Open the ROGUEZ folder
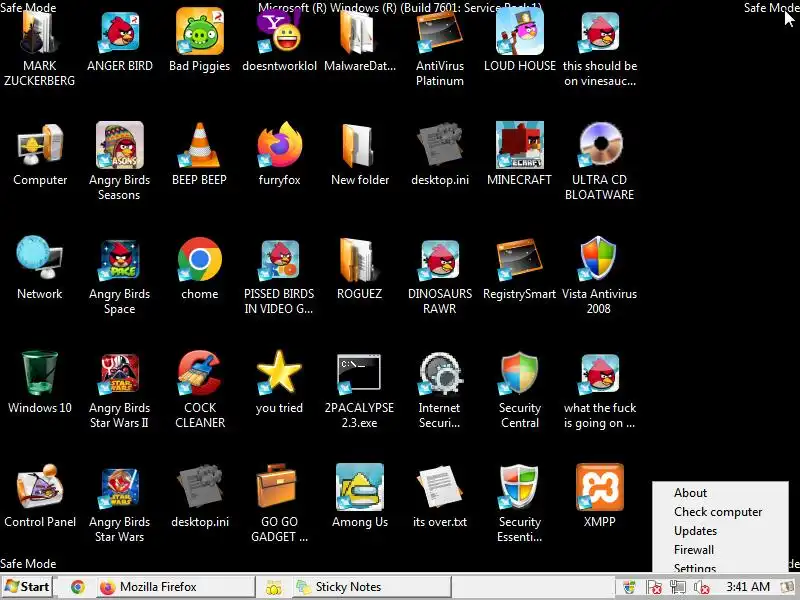 coord(359,260)
